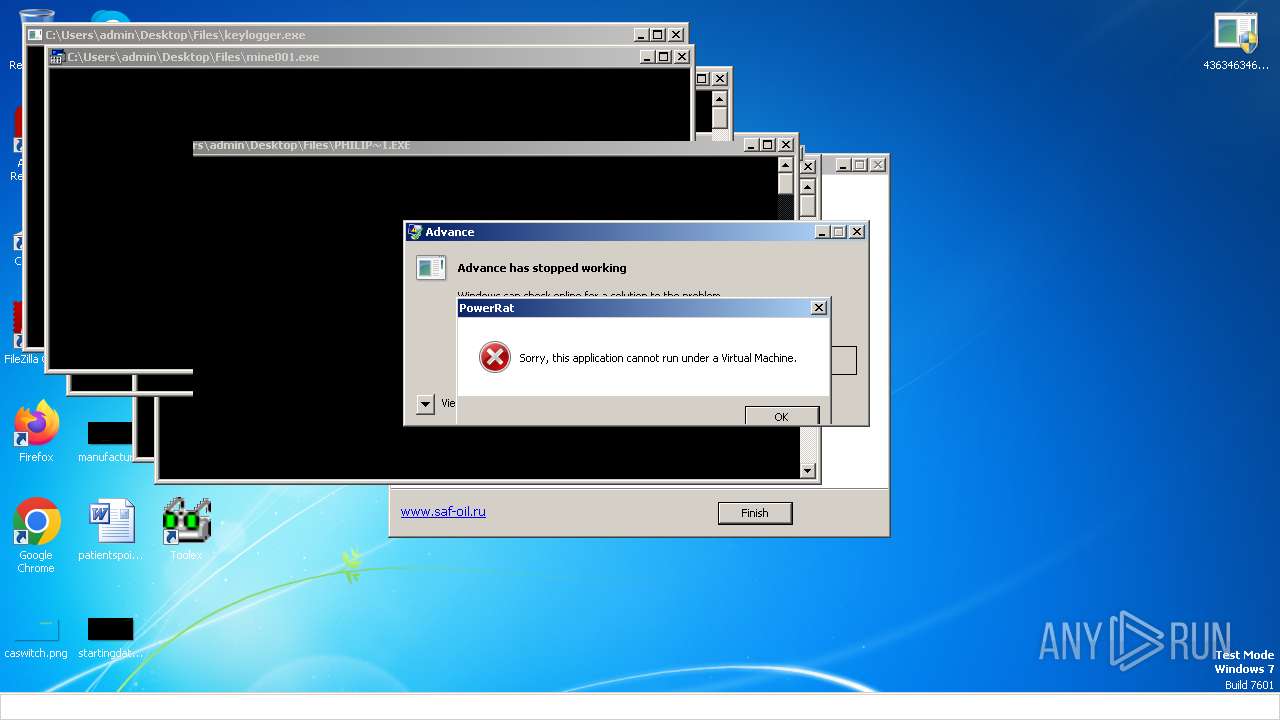The image size is (1280, 720).
Task: Open the Toolex desktop icon
Action: click(x=186, y=530)
